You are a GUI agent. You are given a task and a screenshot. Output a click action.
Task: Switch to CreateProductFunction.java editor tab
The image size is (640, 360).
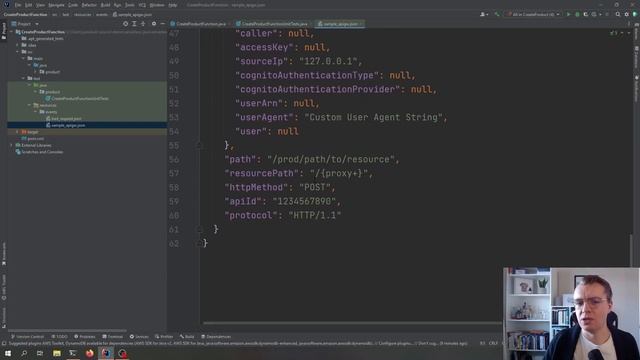(x=200, y=24)
